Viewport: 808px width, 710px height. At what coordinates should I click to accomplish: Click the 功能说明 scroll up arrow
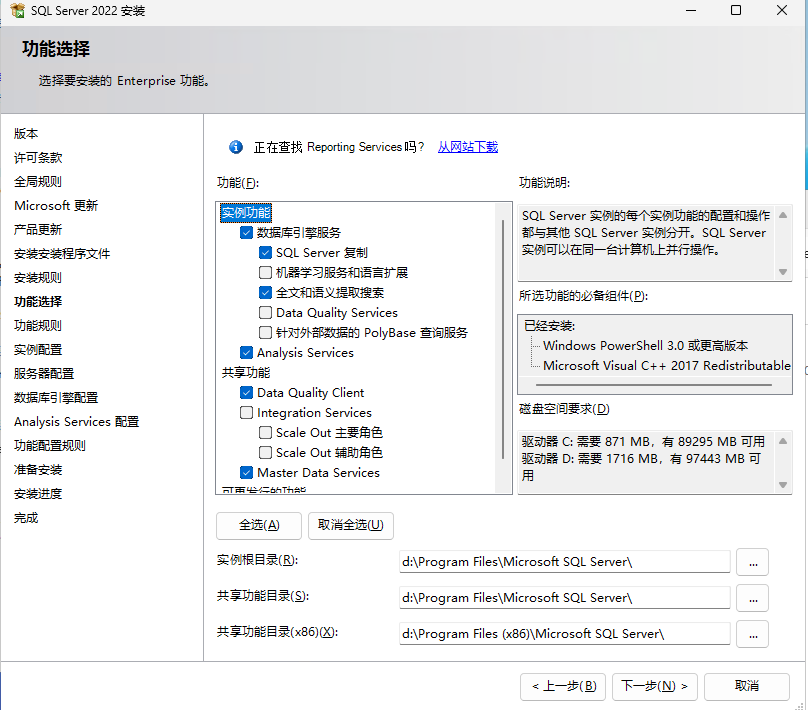[x=783, y=215]
